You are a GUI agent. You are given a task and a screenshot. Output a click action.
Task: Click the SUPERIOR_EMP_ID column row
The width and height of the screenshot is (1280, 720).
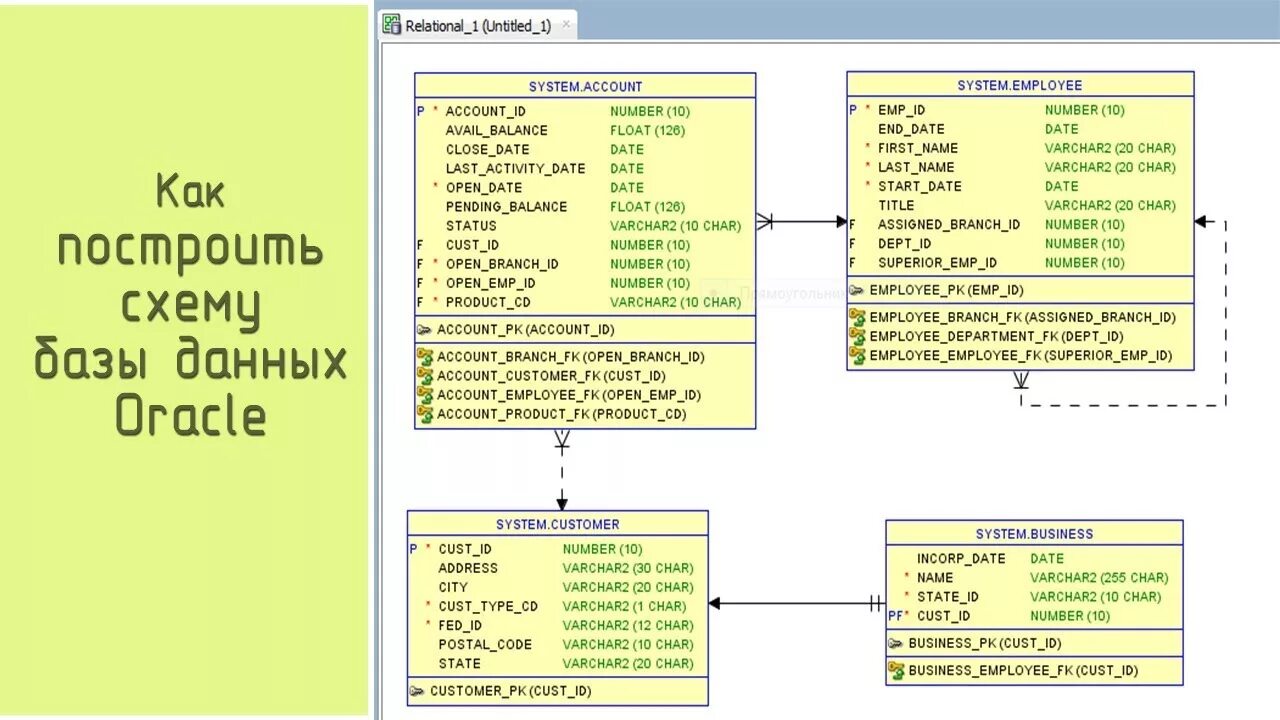[x=1020, y=262]
